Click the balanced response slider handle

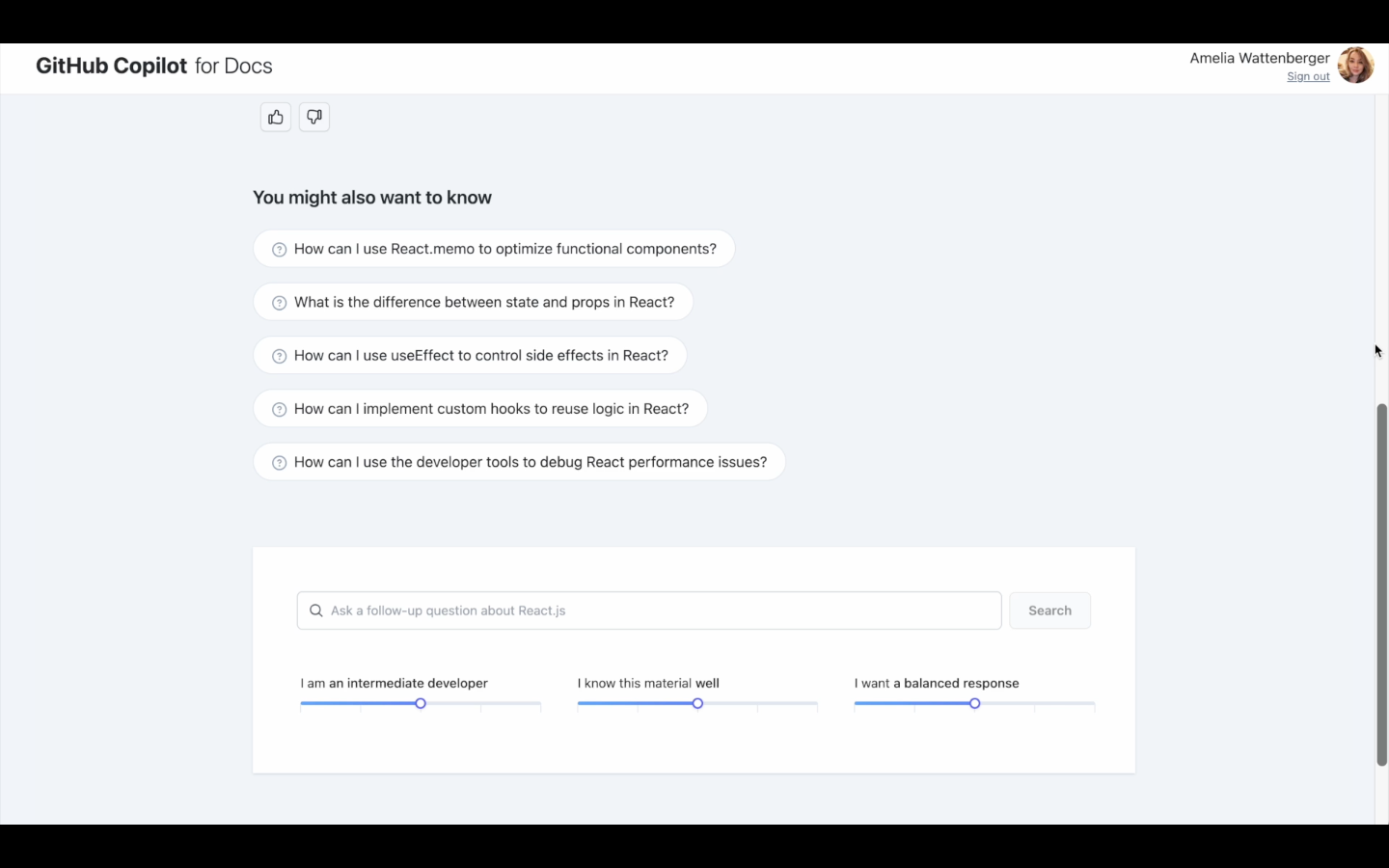[x=975, y=704]
